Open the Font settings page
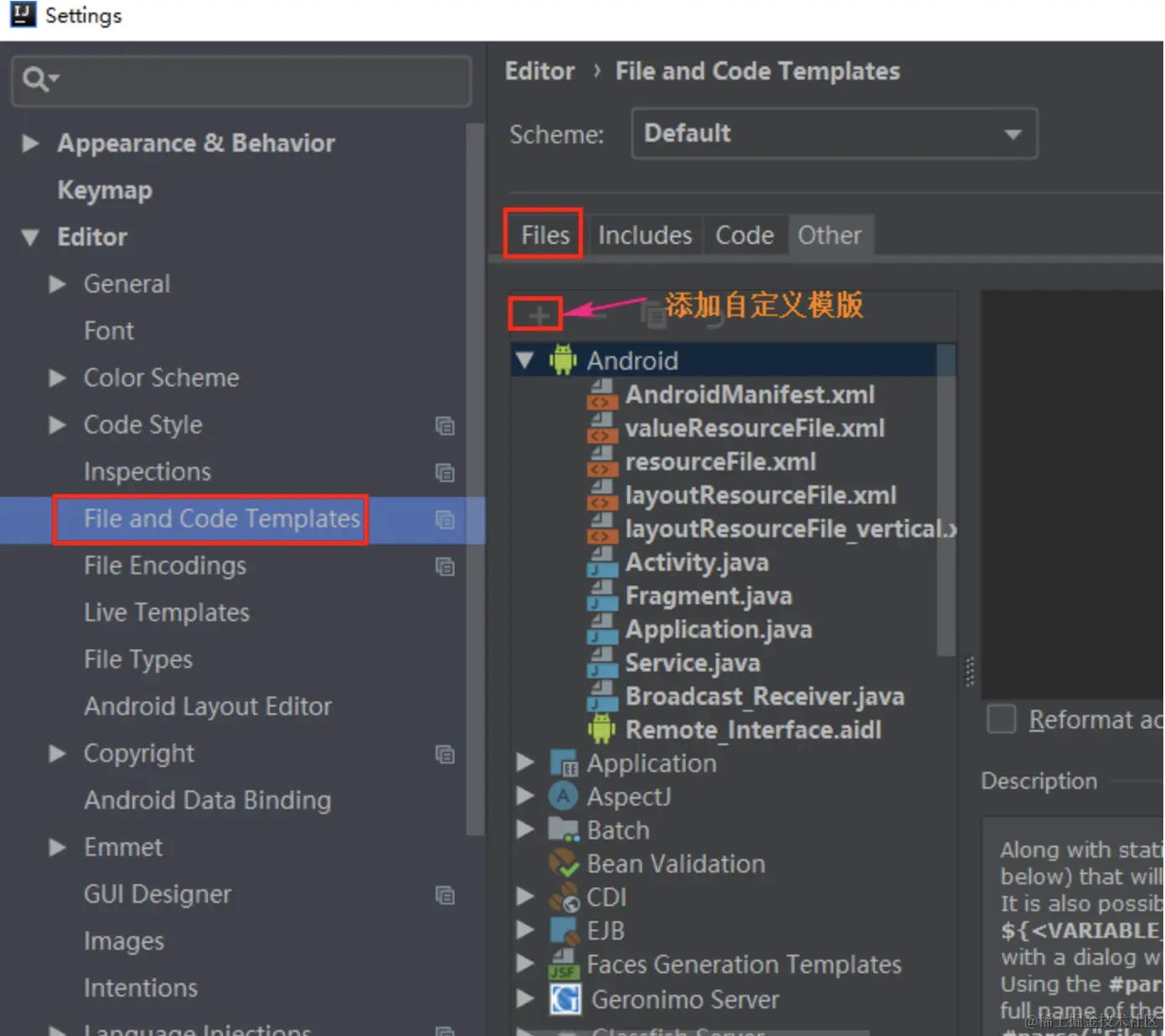Screen dimensions: 1165x1036 (x=108, y=331)
